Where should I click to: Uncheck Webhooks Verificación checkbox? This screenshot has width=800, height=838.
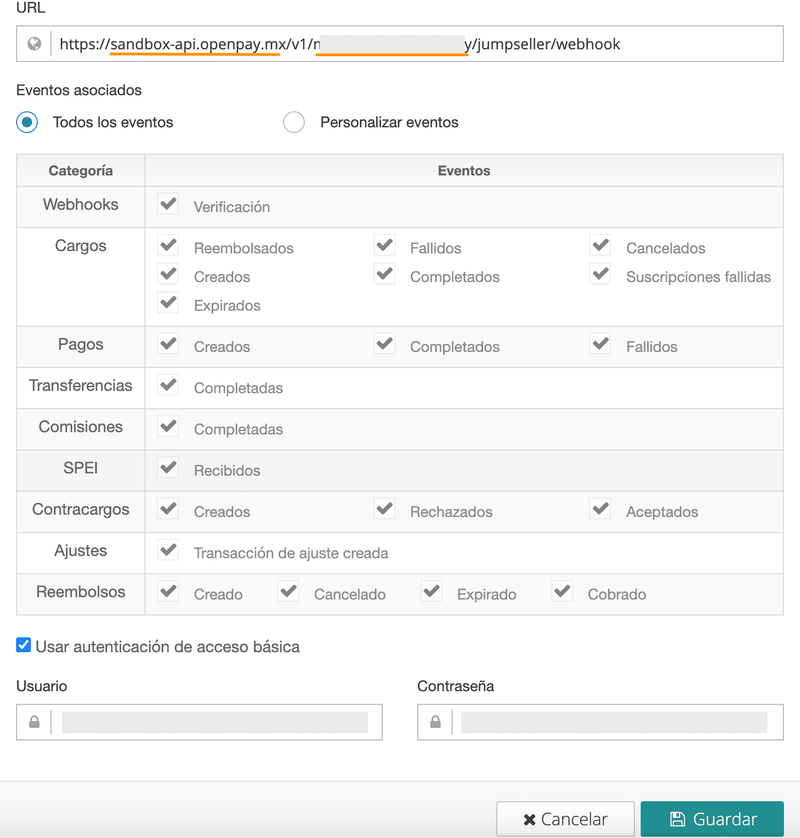click(168, 204)
